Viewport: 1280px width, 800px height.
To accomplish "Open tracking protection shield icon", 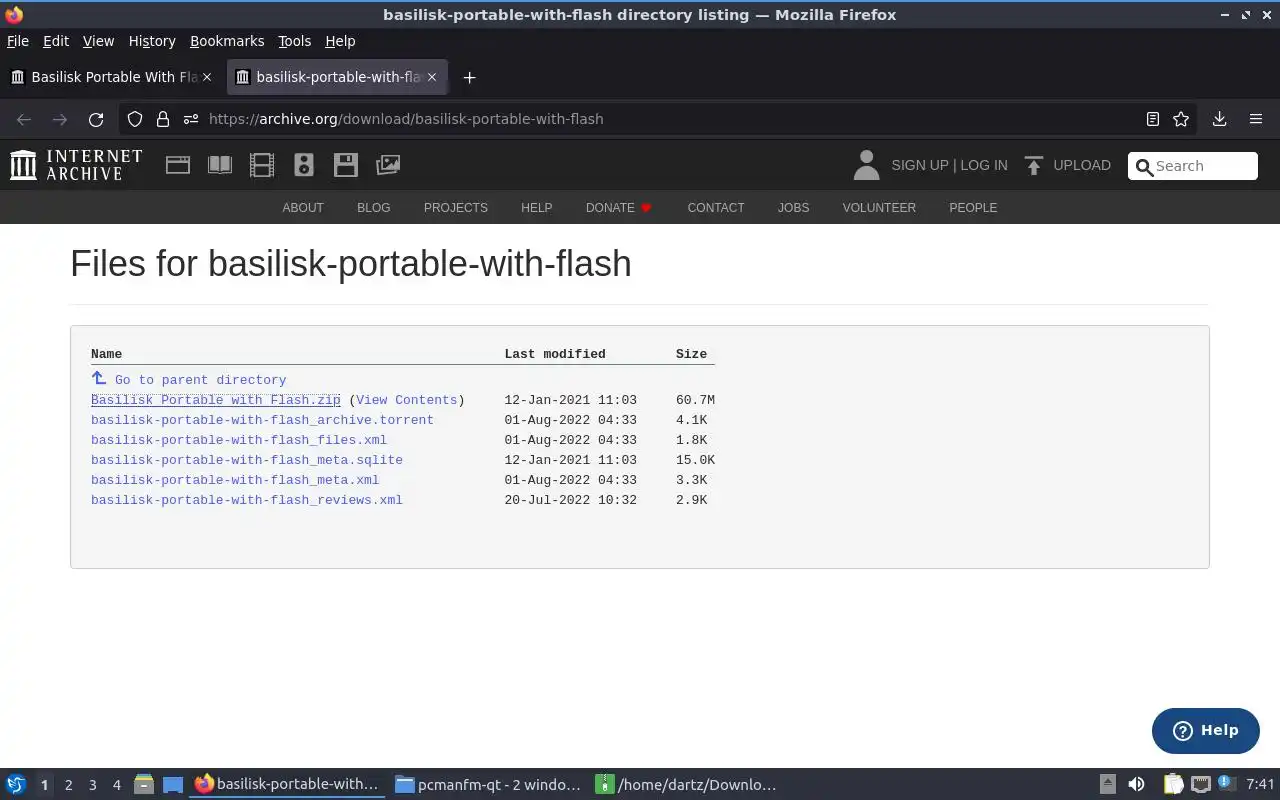I will (x=135, y=119).
